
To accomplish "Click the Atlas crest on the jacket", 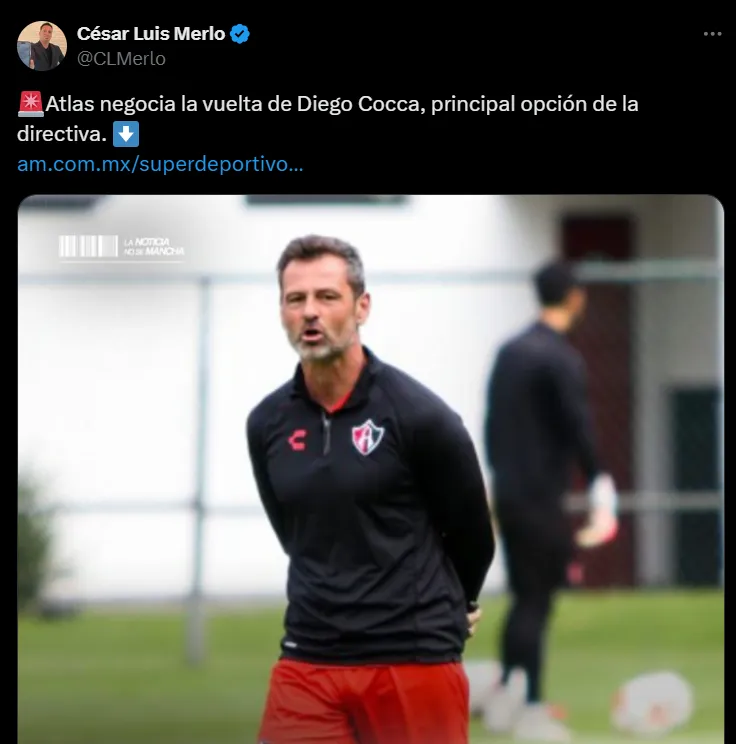I will pos(367,437).
